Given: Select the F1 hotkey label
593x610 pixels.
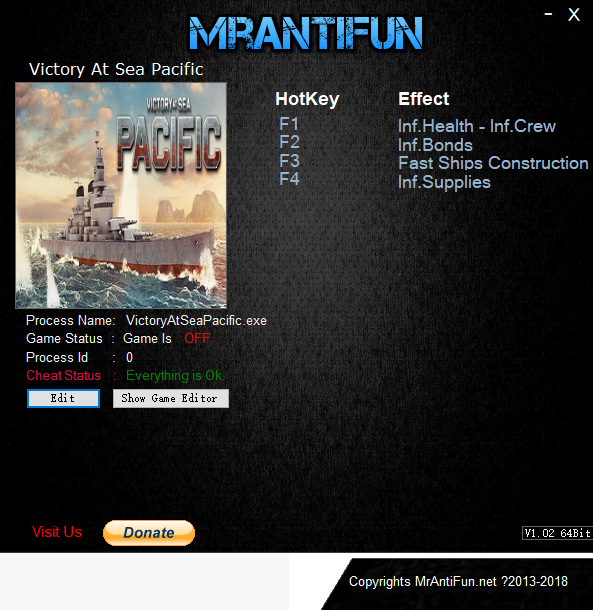Looking at the screenshot, I should [289, 124].
